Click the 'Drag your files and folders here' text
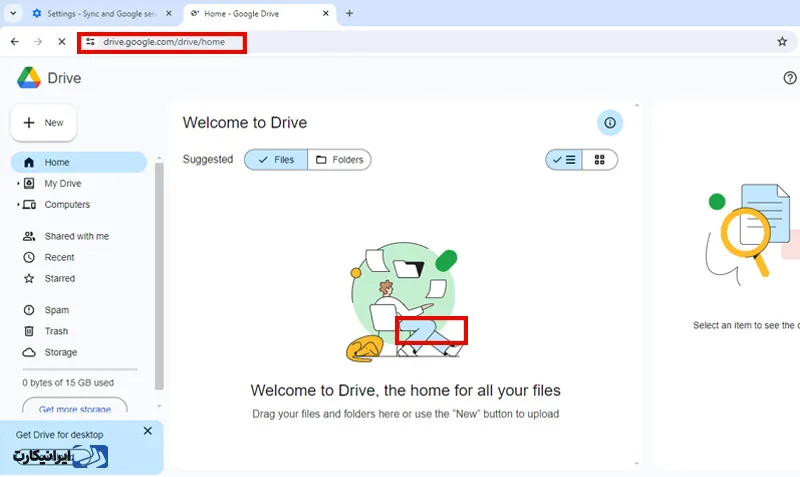800x477 pixels. (x=406, y=414)
